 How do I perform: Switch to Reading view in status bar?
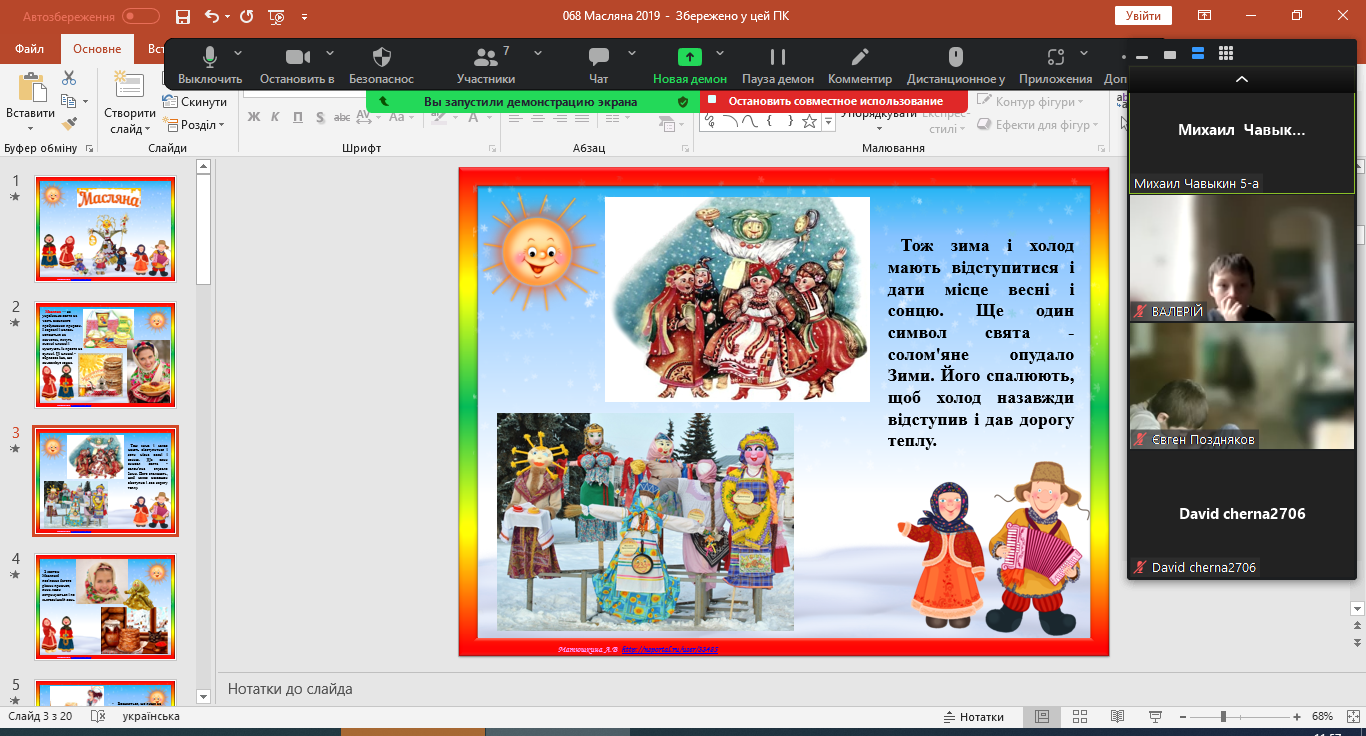(1117, 717)
